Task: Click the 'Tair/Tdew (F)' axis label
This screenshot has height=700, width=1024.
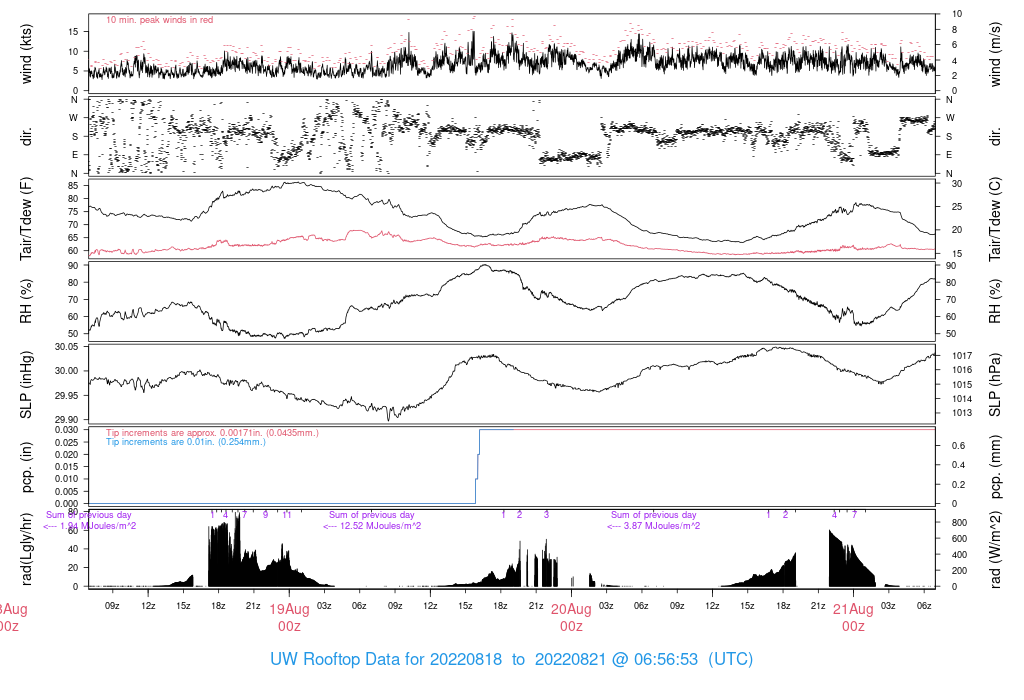Action: (26, 219)
